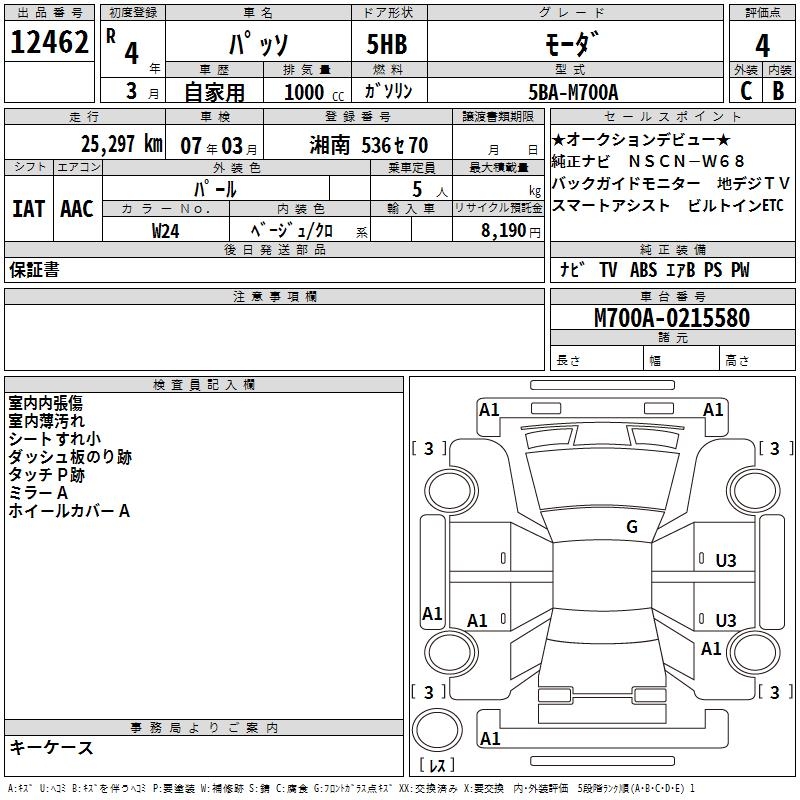Click the ★オークションデビュー★ sales point

(x=641, y=139)
